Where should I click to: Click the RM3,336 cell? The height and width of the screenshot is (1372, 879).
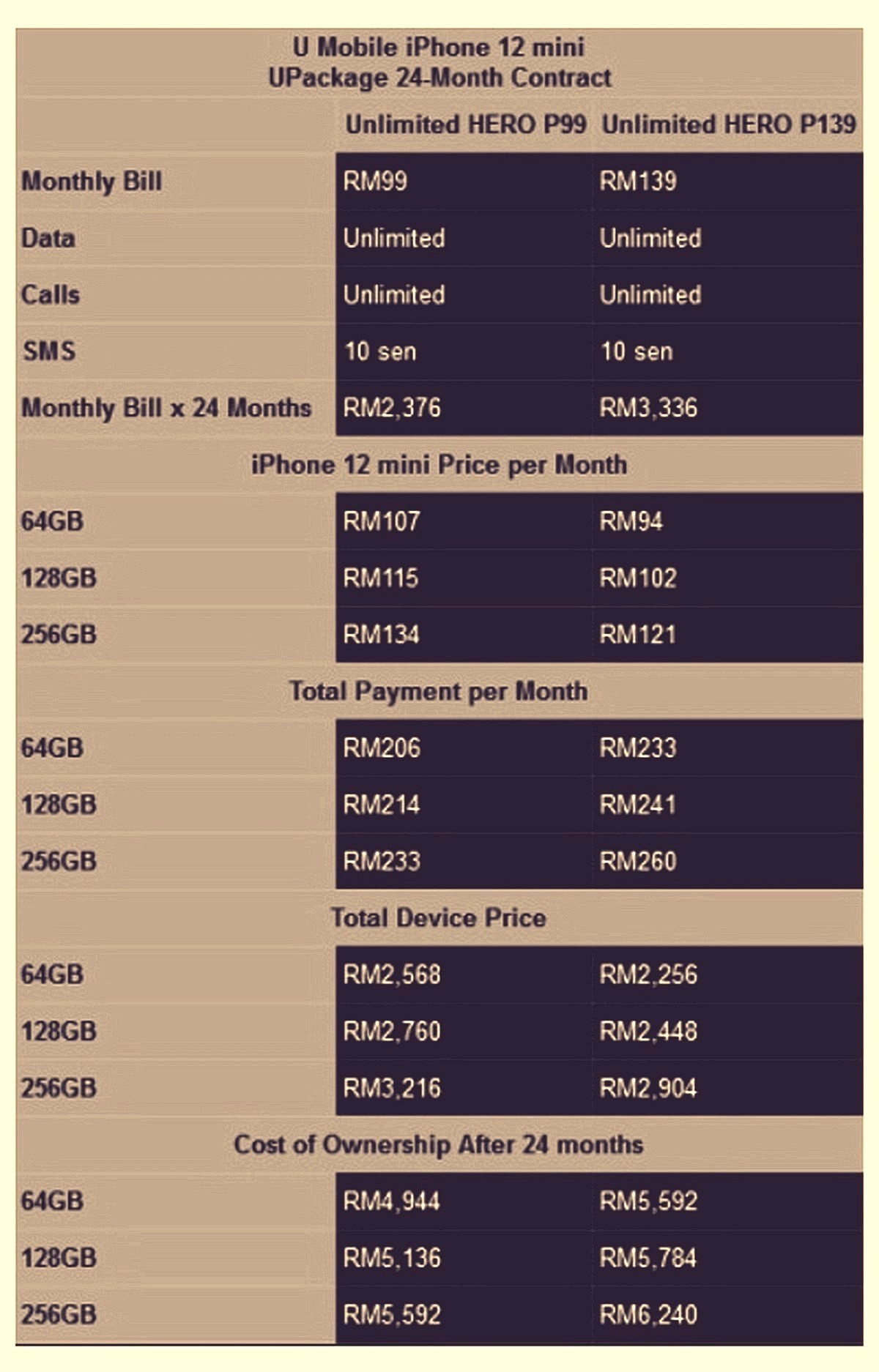pos(727,408)
